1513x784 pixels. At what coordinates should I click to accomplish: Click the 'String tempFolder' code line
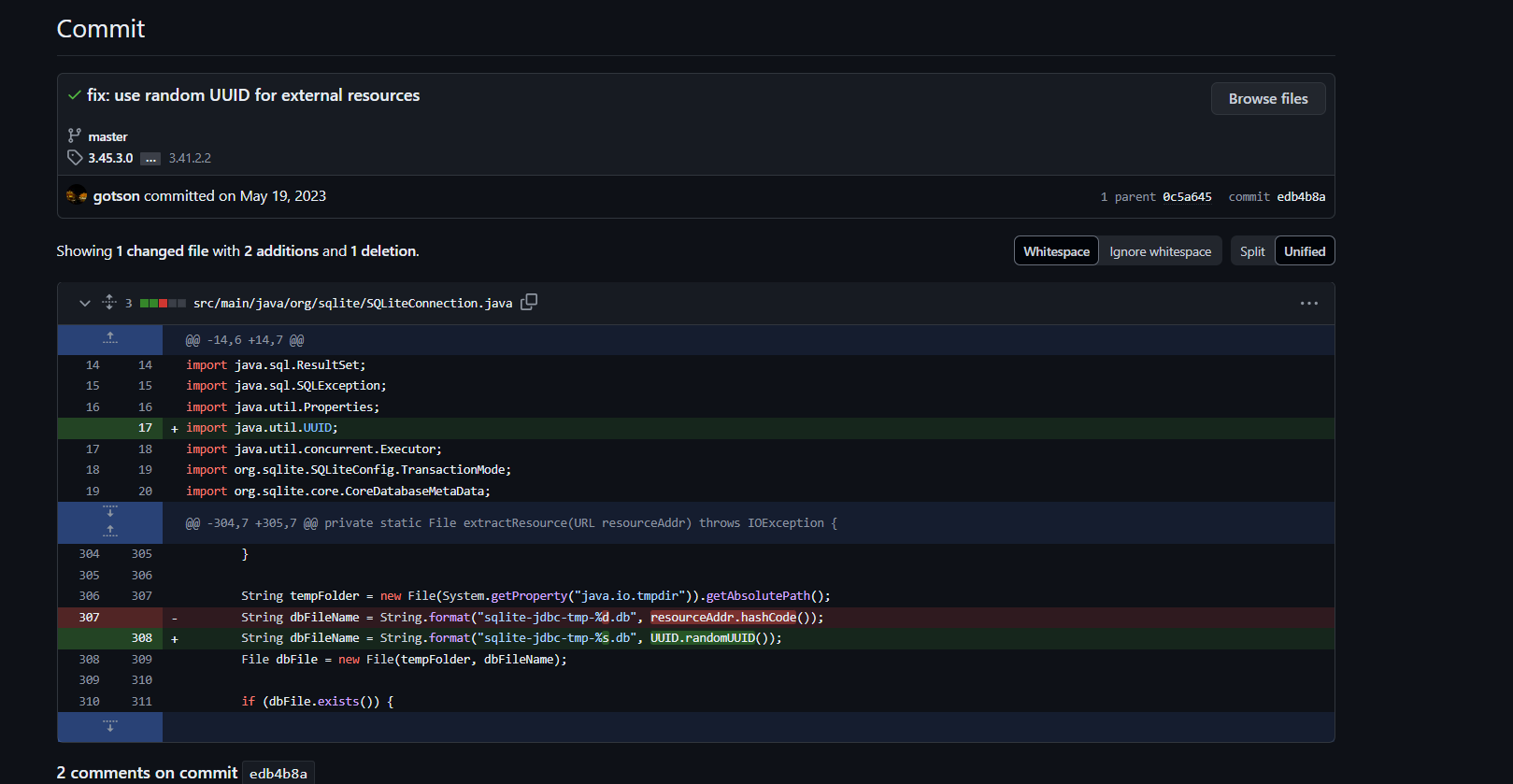(535, 596)
